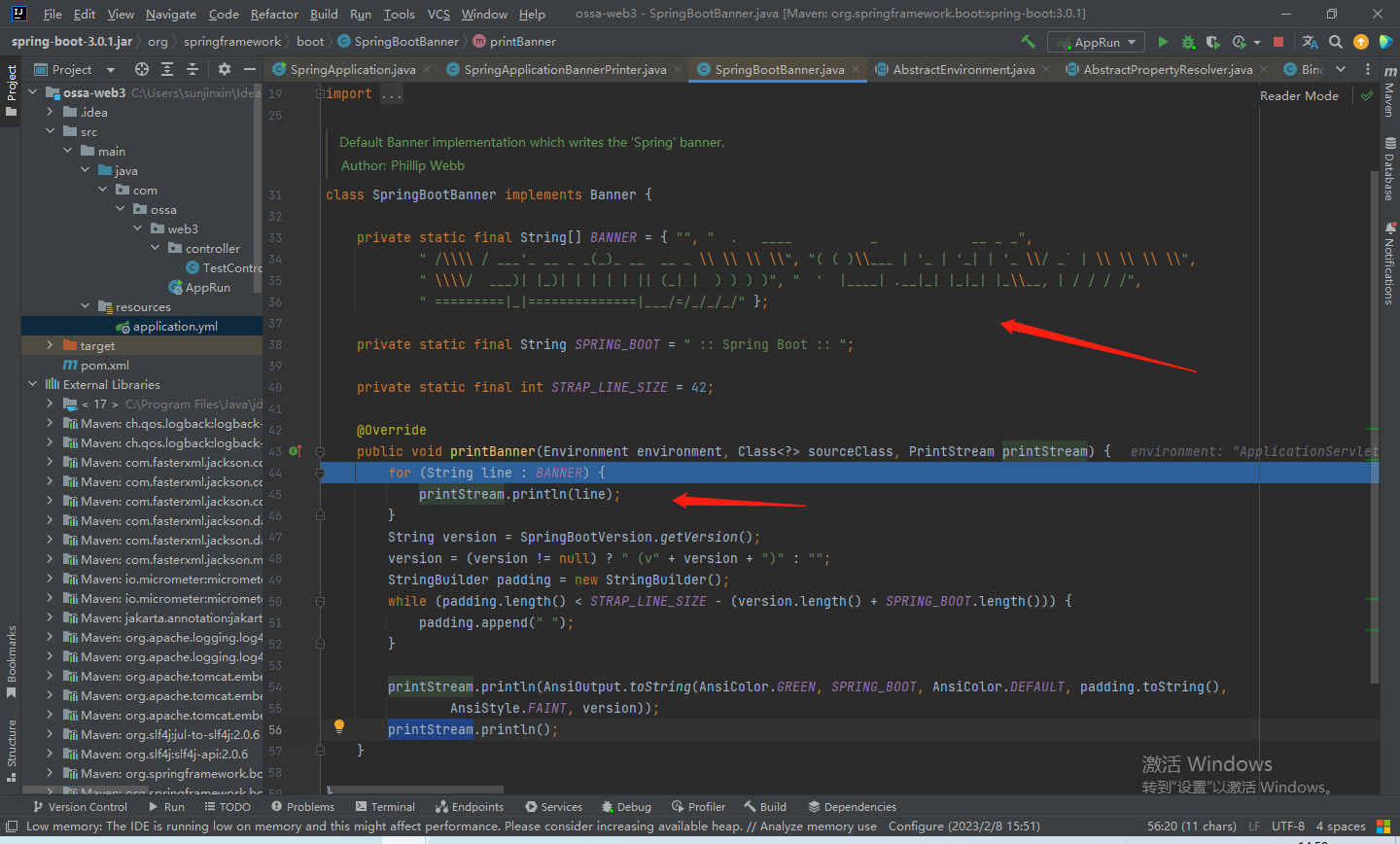Click Analyze memory use link
This screenshot has height=844, width=1400.
[x=819, y=826]
